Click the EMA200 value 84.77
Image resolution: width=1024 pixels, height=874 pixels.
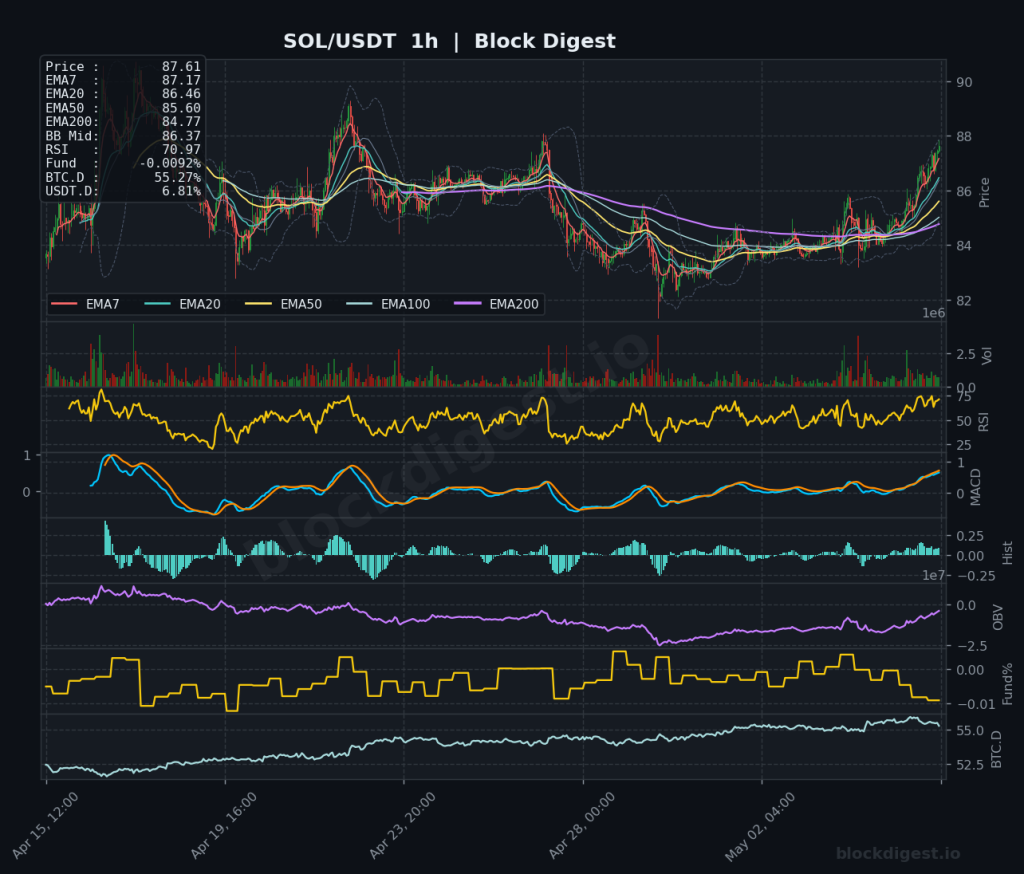point(181,122)
